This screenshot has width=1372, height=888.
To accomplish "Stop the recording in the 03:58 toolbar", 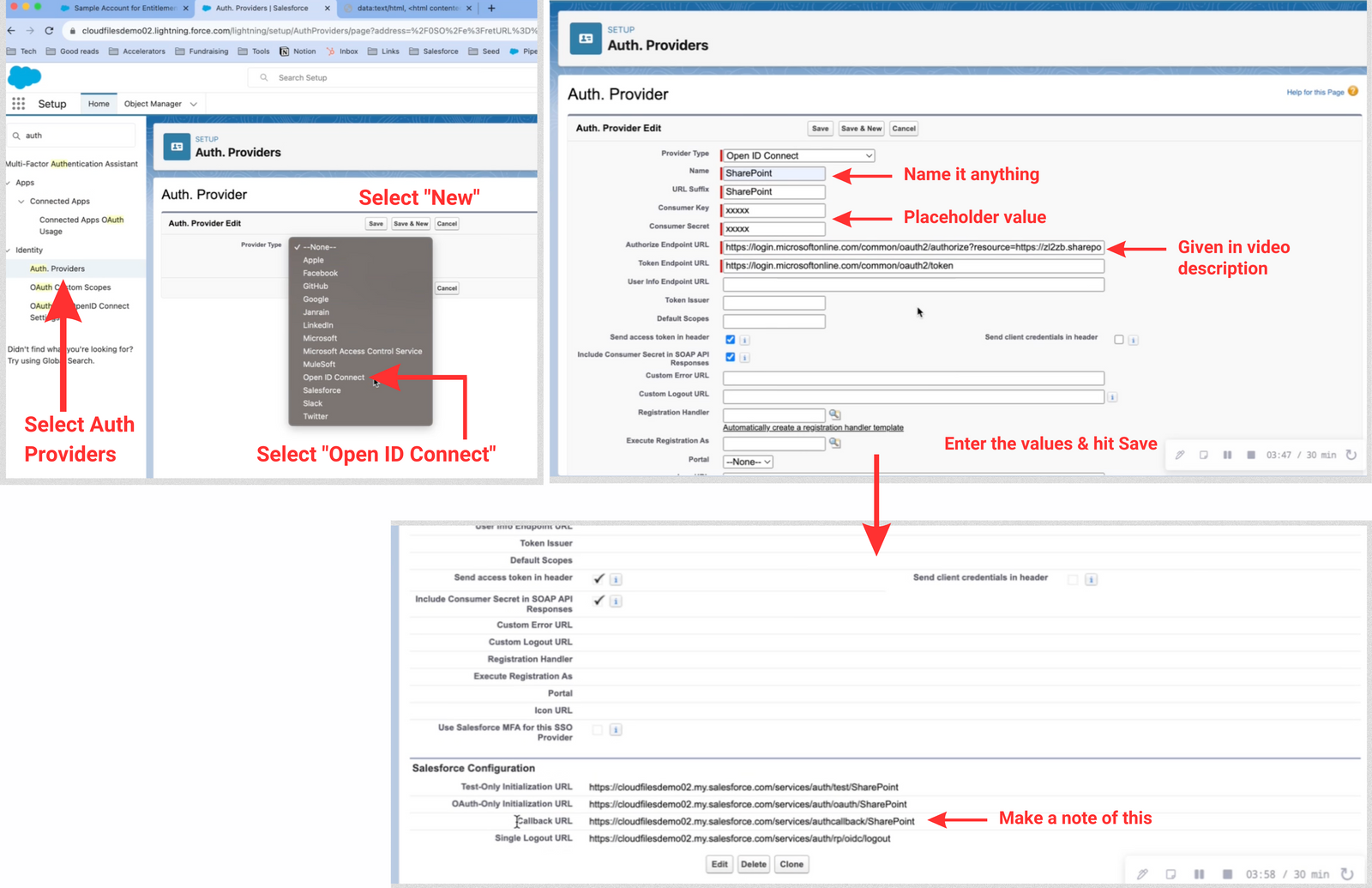I will [x=1227, y=873].
